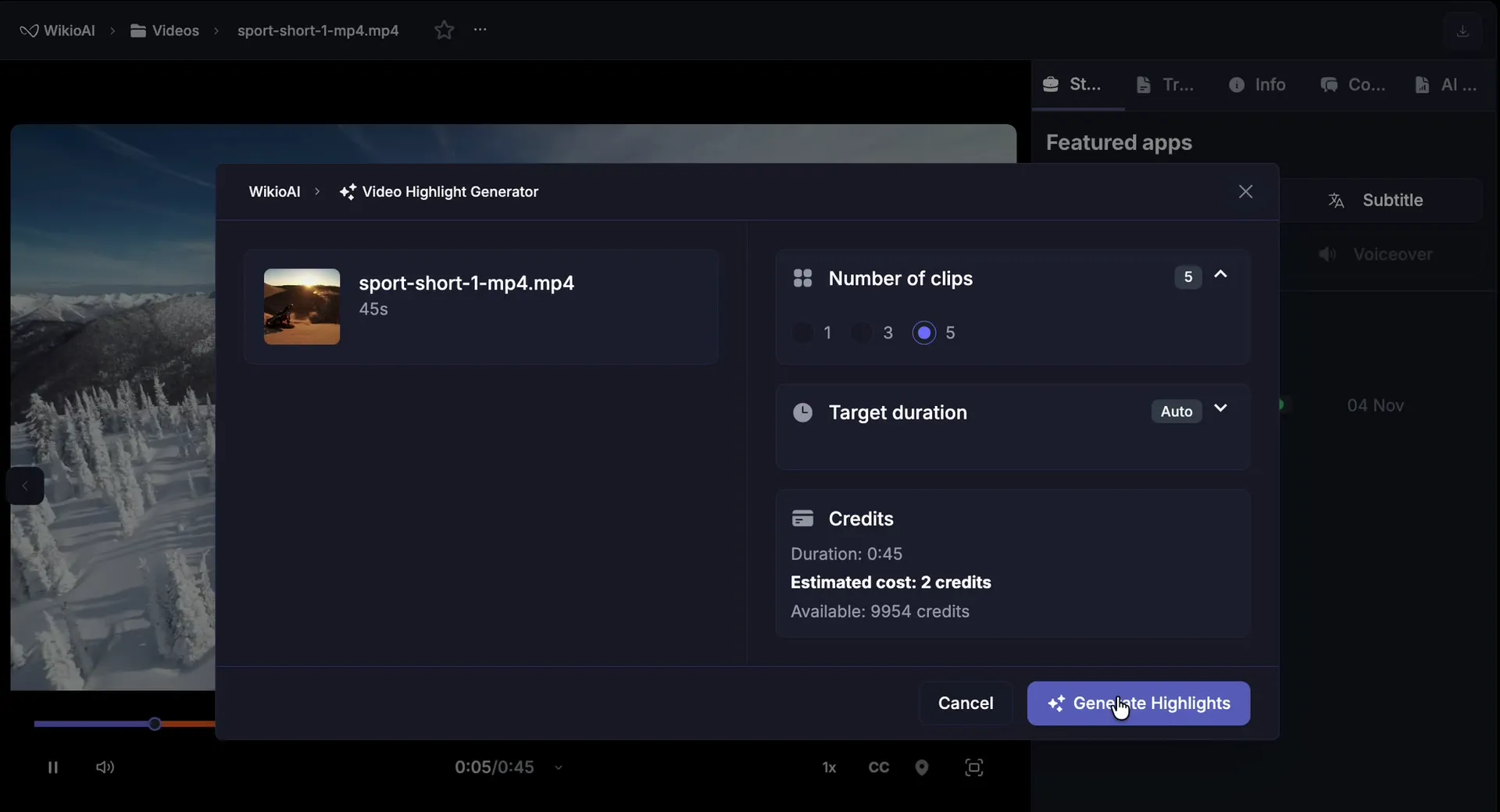Switch to the Info tab
This screenshot has width=1500, height=812.
tap(1257, 84)
